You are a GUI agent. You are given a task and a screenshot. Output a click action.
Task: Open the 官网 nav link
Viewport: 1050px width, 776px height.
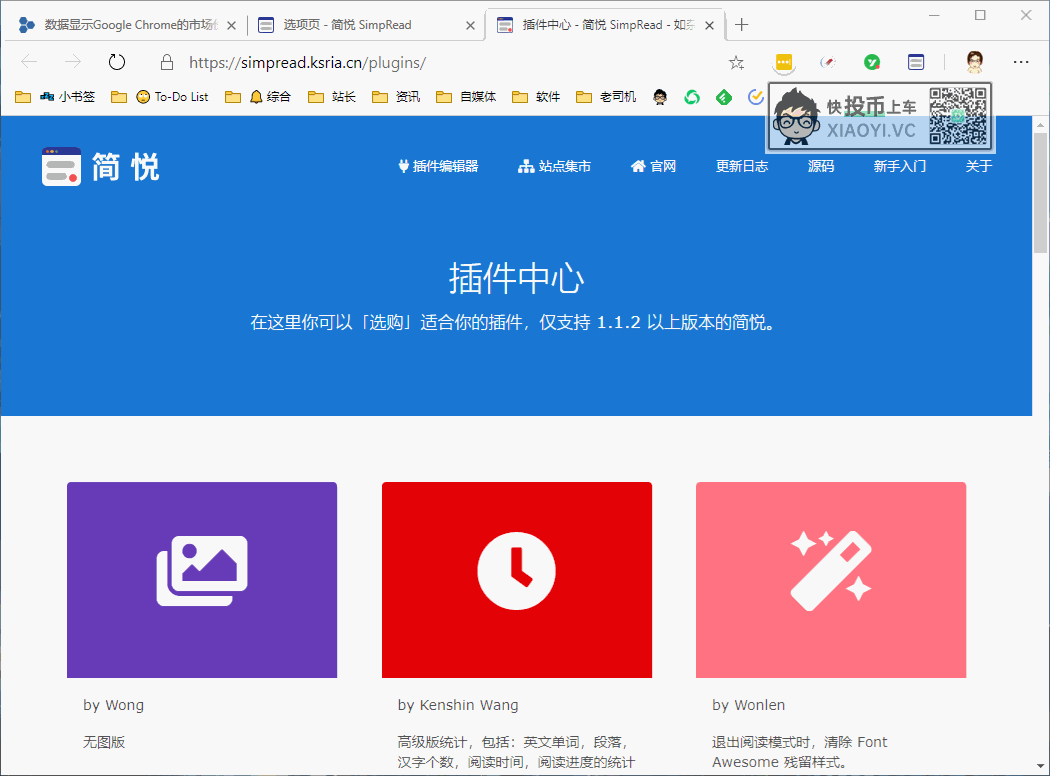coord(653,166)
